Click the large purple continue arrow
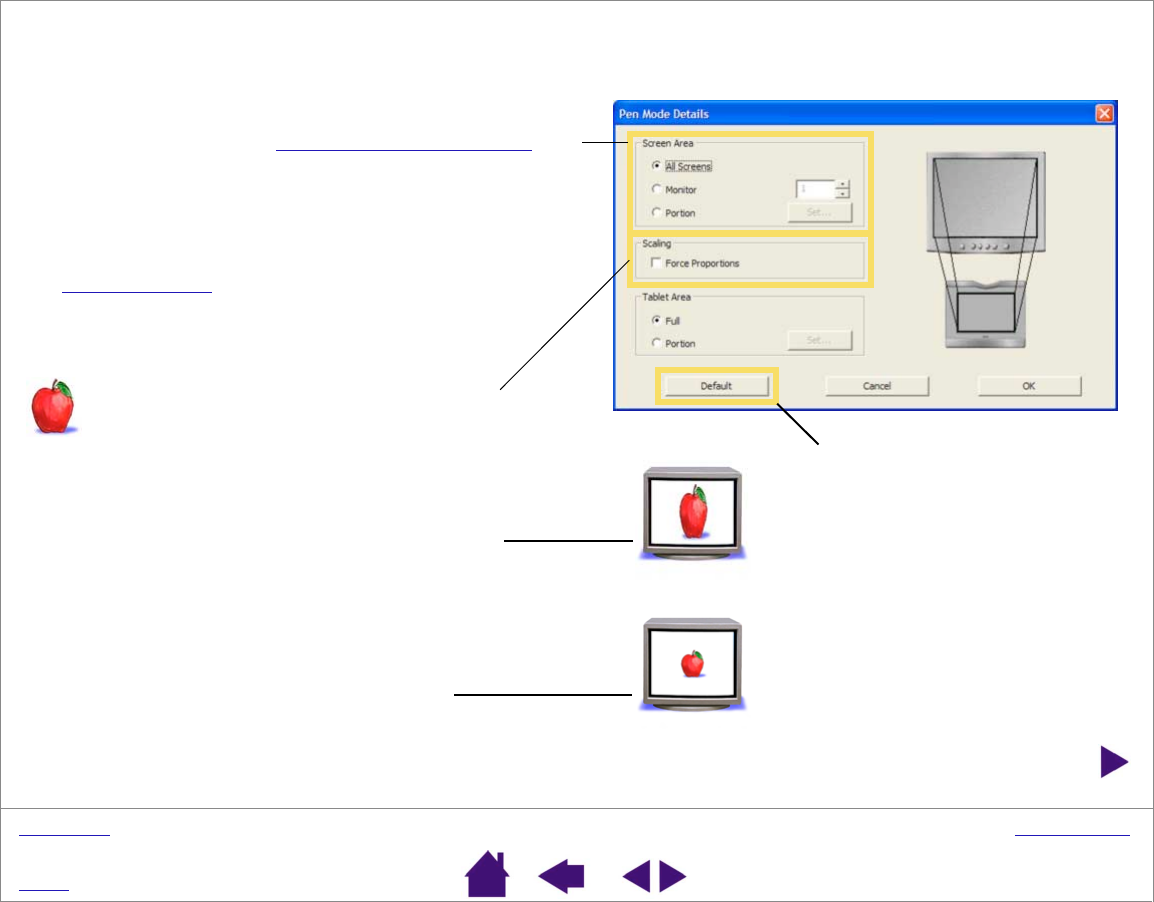 [1114, 761]
